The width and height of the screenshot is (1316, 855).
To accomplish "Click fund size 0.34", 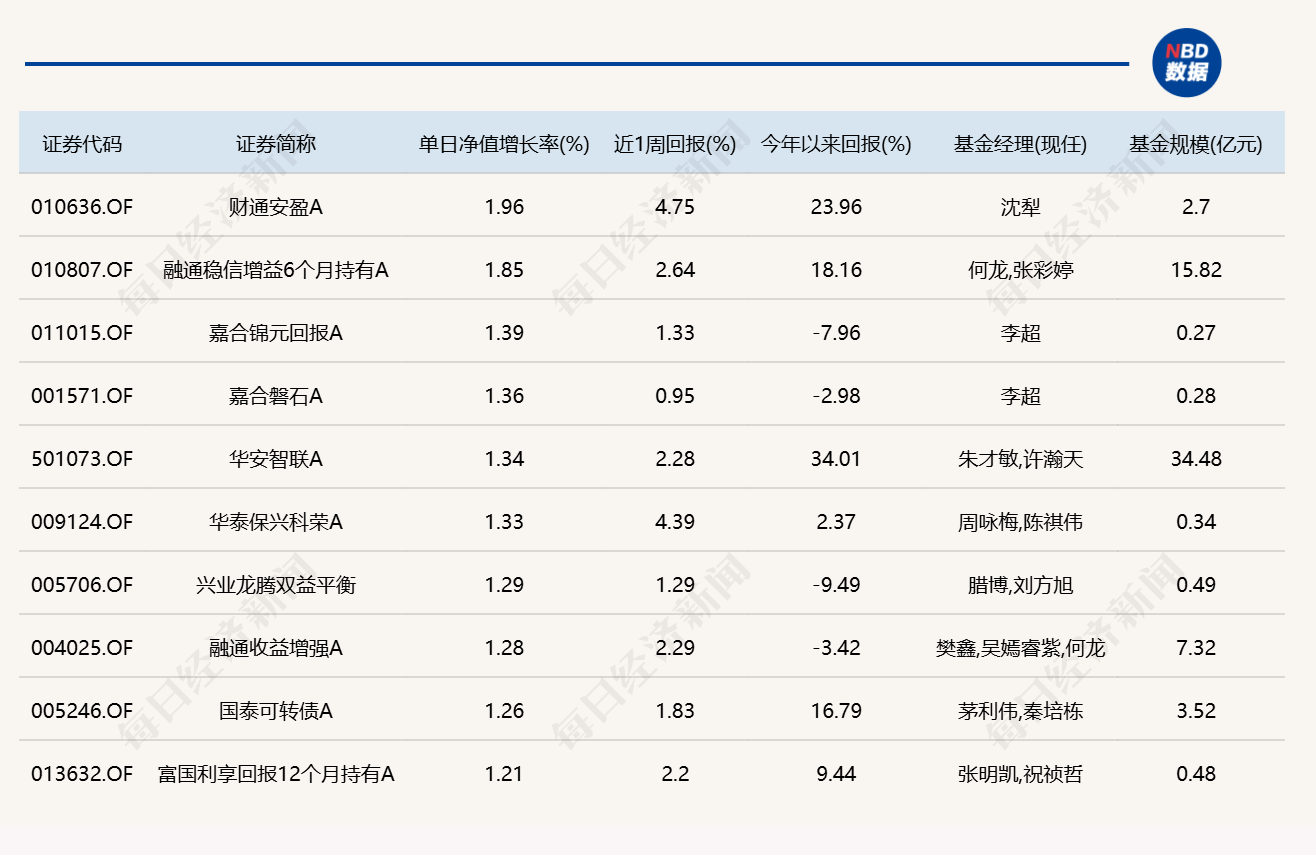I will pyautogui.click(x=1196, y=522).
